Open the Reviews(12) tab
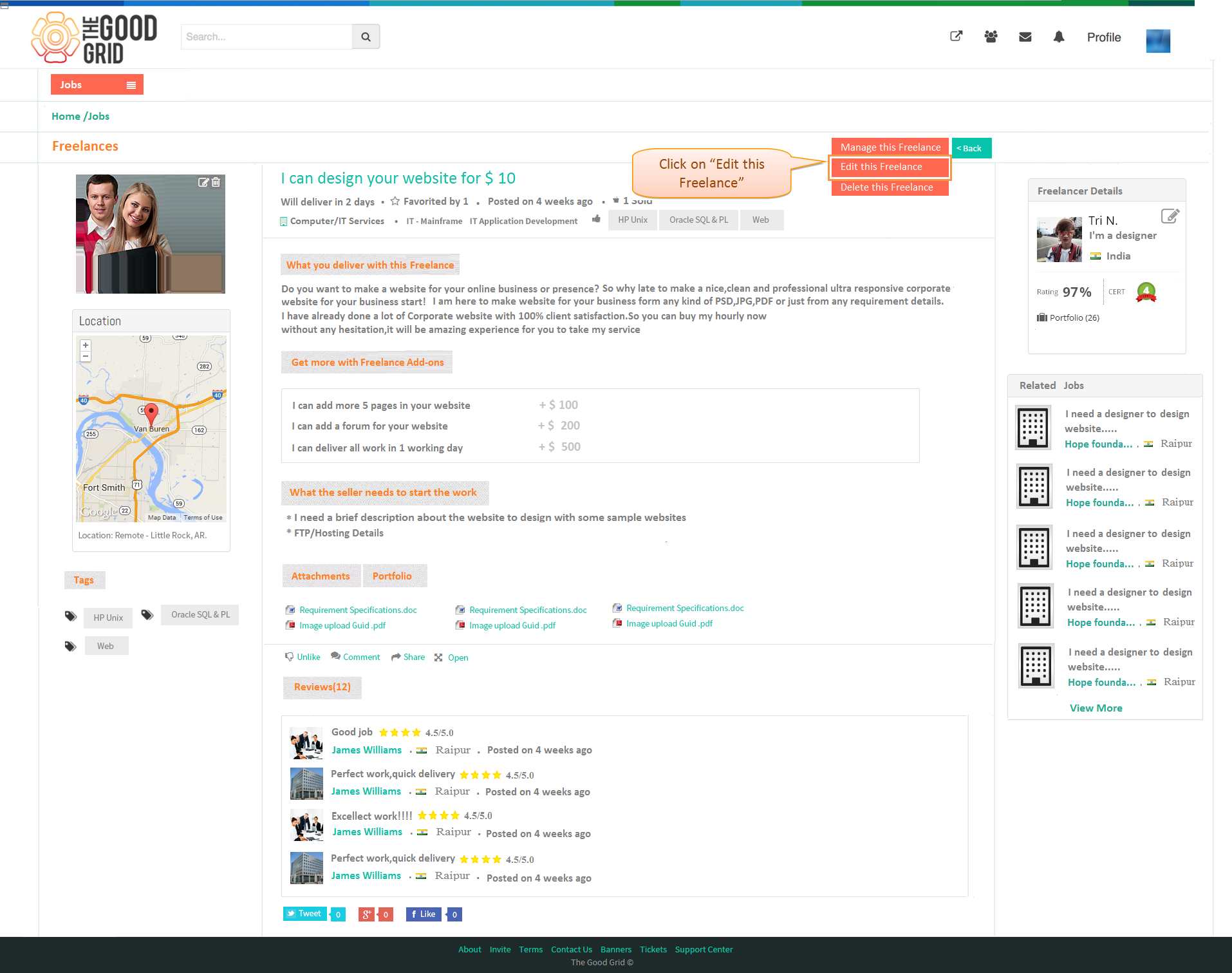Image resolution: width=1232 pixels, height=973 pixels. point(322,687)
